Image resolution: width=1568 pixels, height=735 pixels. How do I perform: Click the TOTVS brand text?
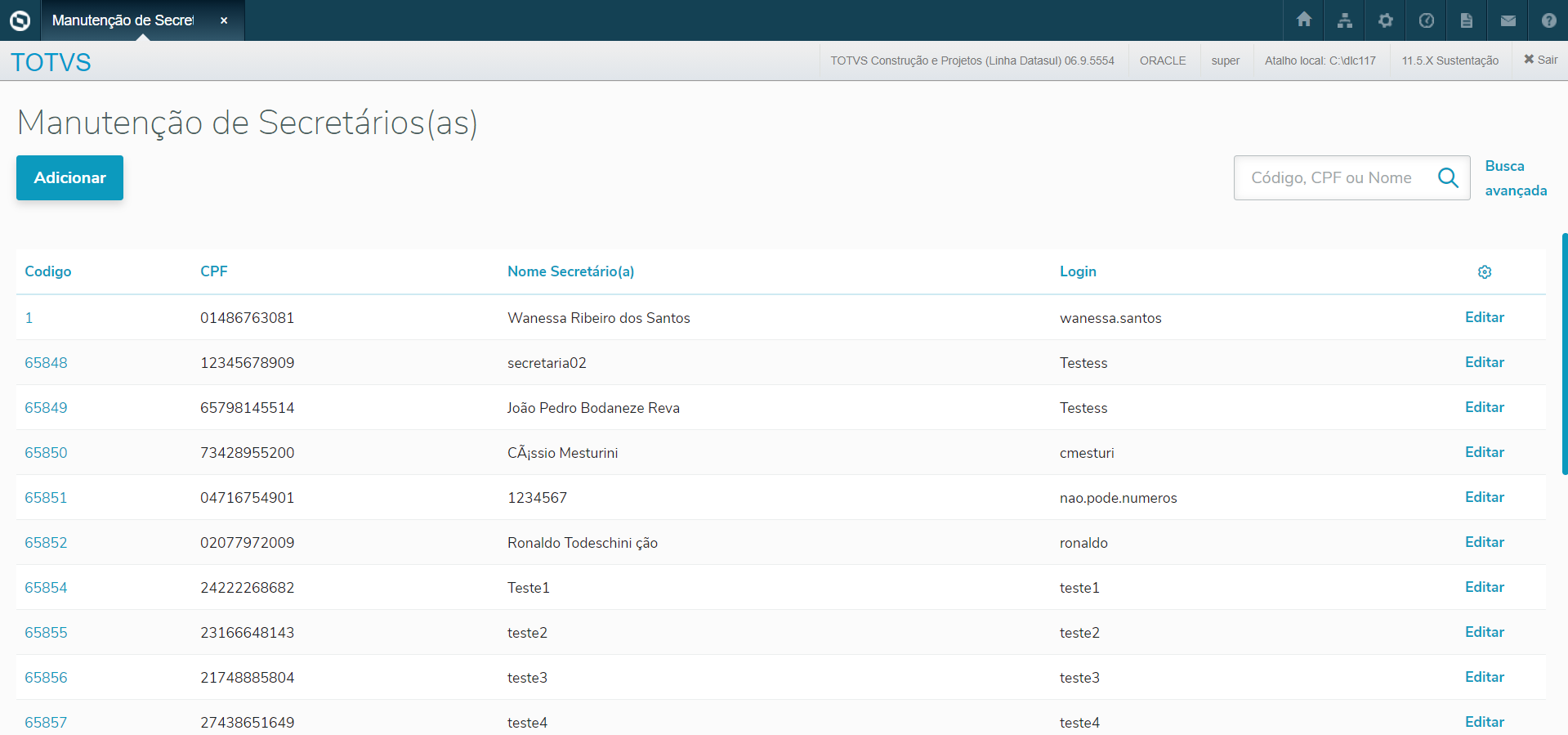[51, 62]
